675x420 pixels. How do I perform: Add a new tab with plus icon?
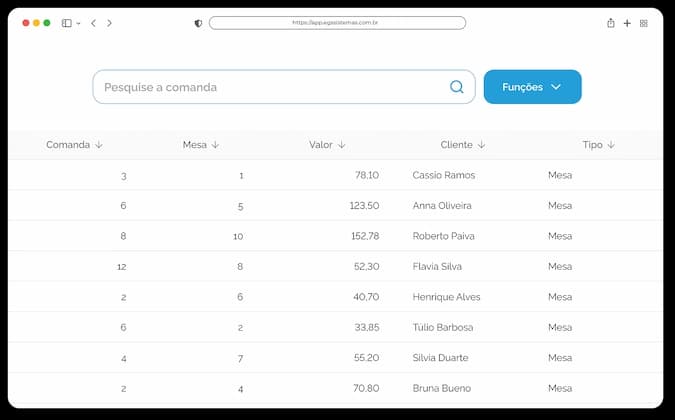627,23
